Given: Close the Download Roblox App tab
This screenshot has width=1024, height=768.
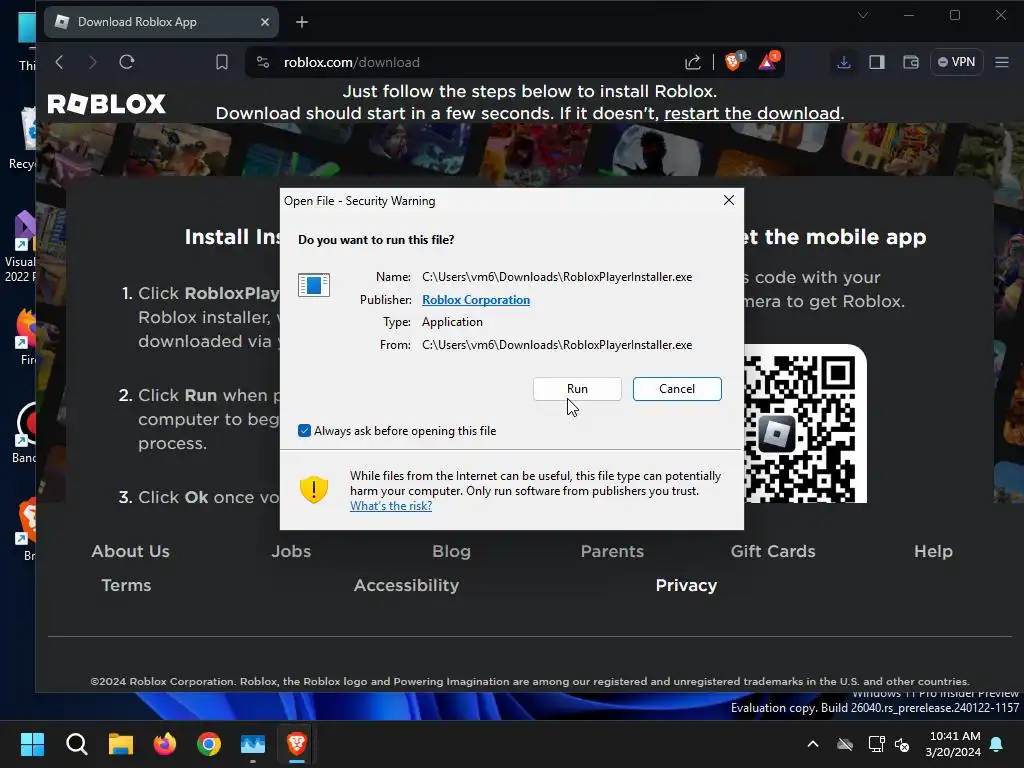Looking at the screenshot, I should coord(264,22).
